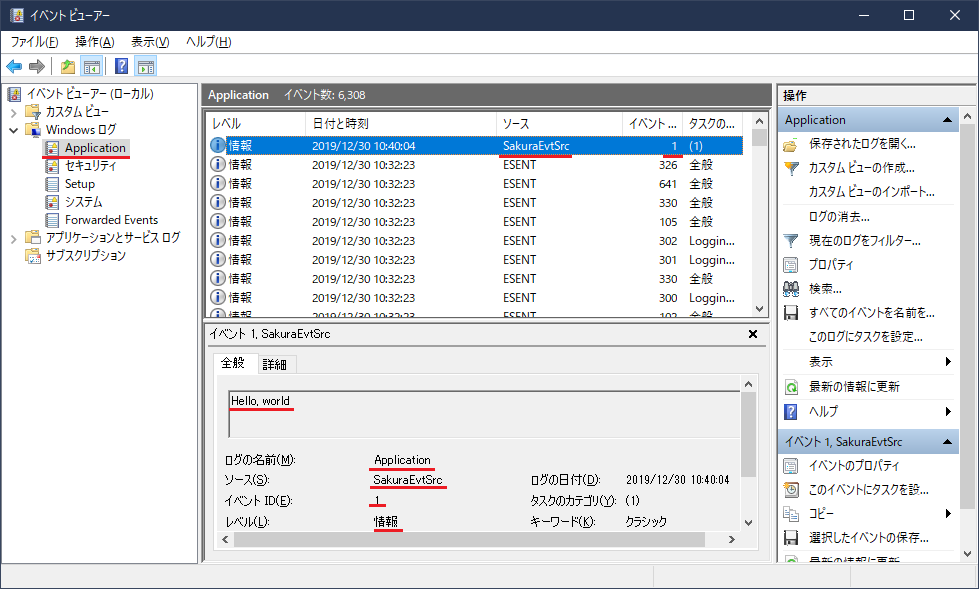Click the blue help icon in toolbar
The image size is (979, 589).
point(121,67)
